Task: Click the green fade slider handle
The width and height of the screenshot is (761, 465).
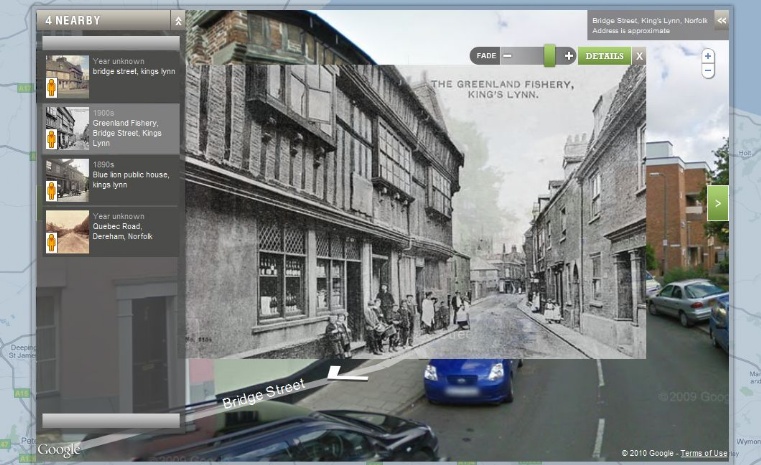Action: tap(549, 55)
